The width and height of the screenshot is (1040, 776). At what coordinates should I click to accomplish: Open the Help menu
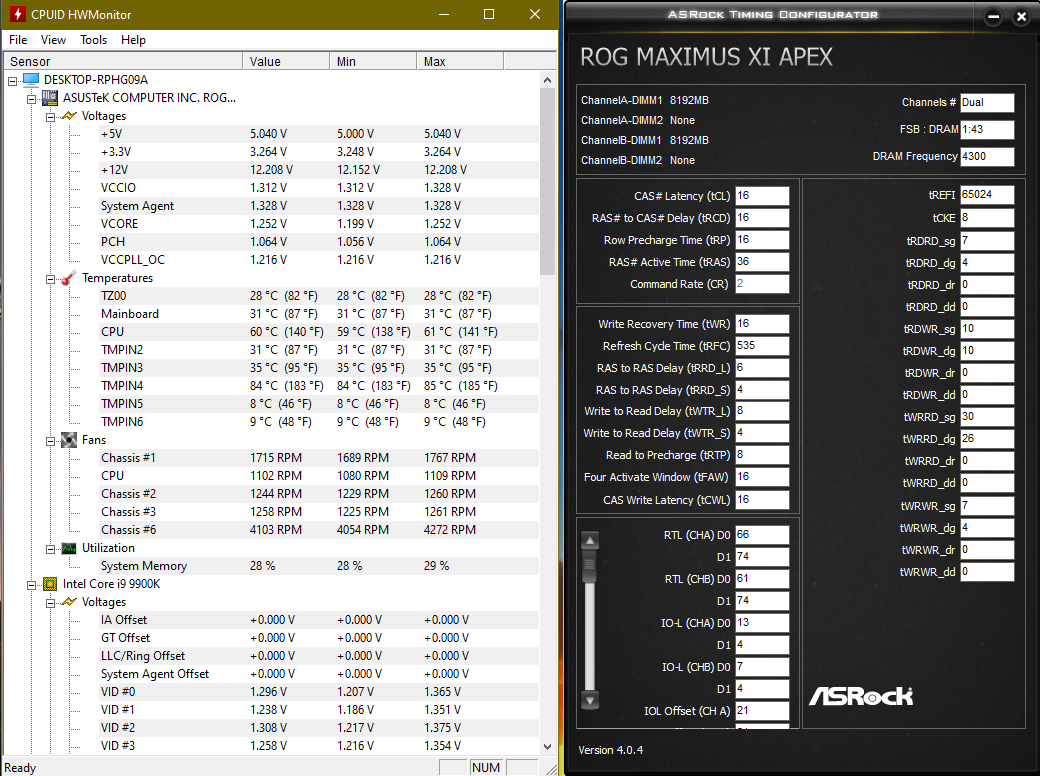click(x=133, y=40)
